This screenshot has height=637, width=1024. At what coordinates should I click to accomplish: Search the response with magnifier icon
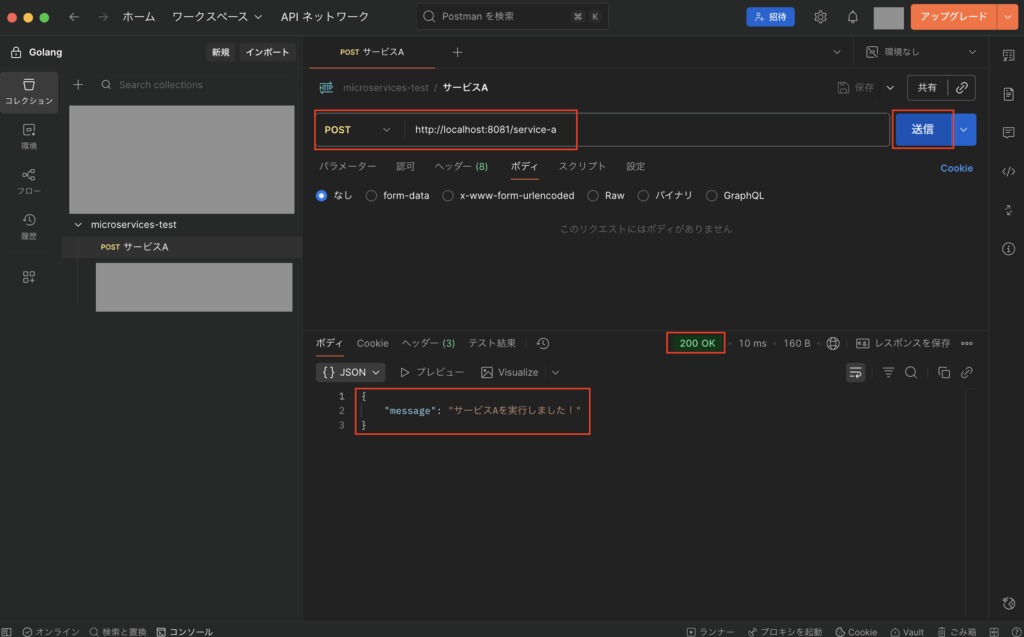(911, 372)
